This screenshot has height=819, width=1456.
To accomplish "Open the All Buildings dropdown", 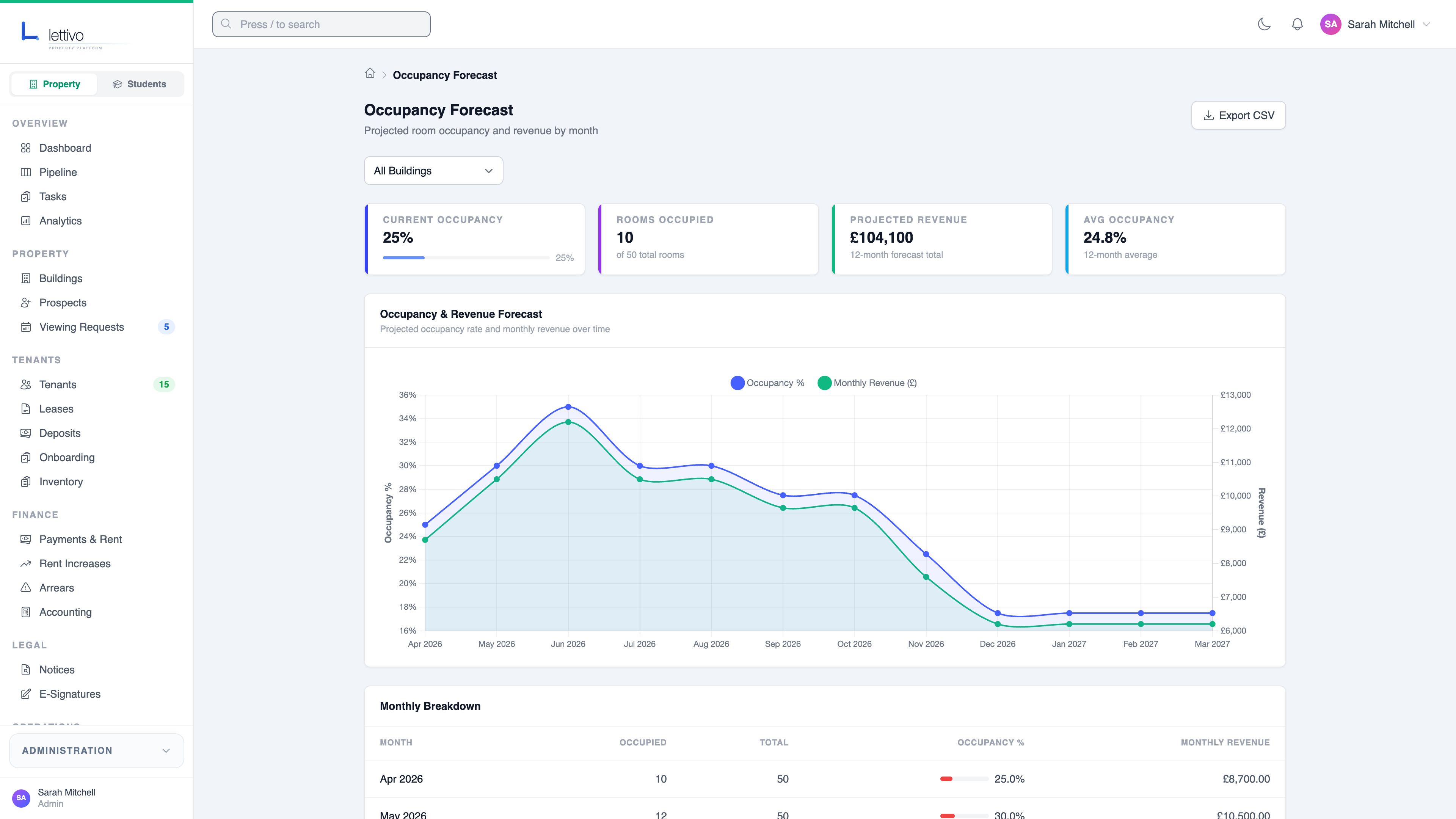I will pyautogui.click(x=433, y=171).
